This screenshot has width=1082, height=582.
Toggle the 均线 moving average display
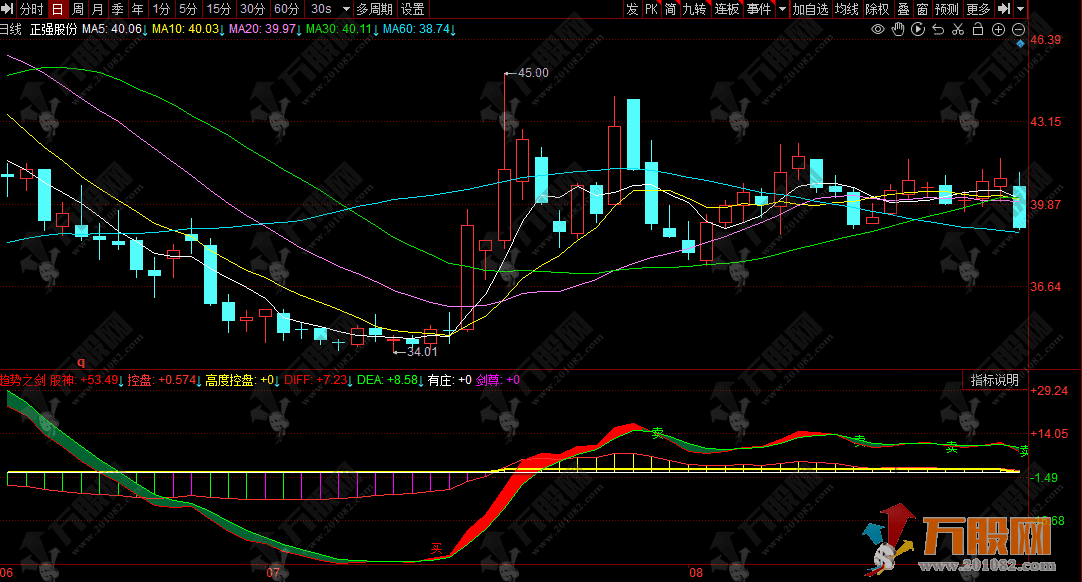[847, 9]
